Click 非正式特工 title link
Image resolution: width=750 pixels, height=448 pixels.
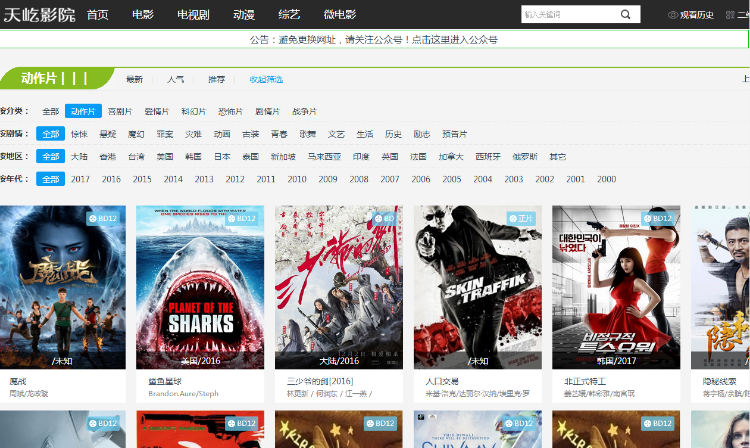coord(585,381)
